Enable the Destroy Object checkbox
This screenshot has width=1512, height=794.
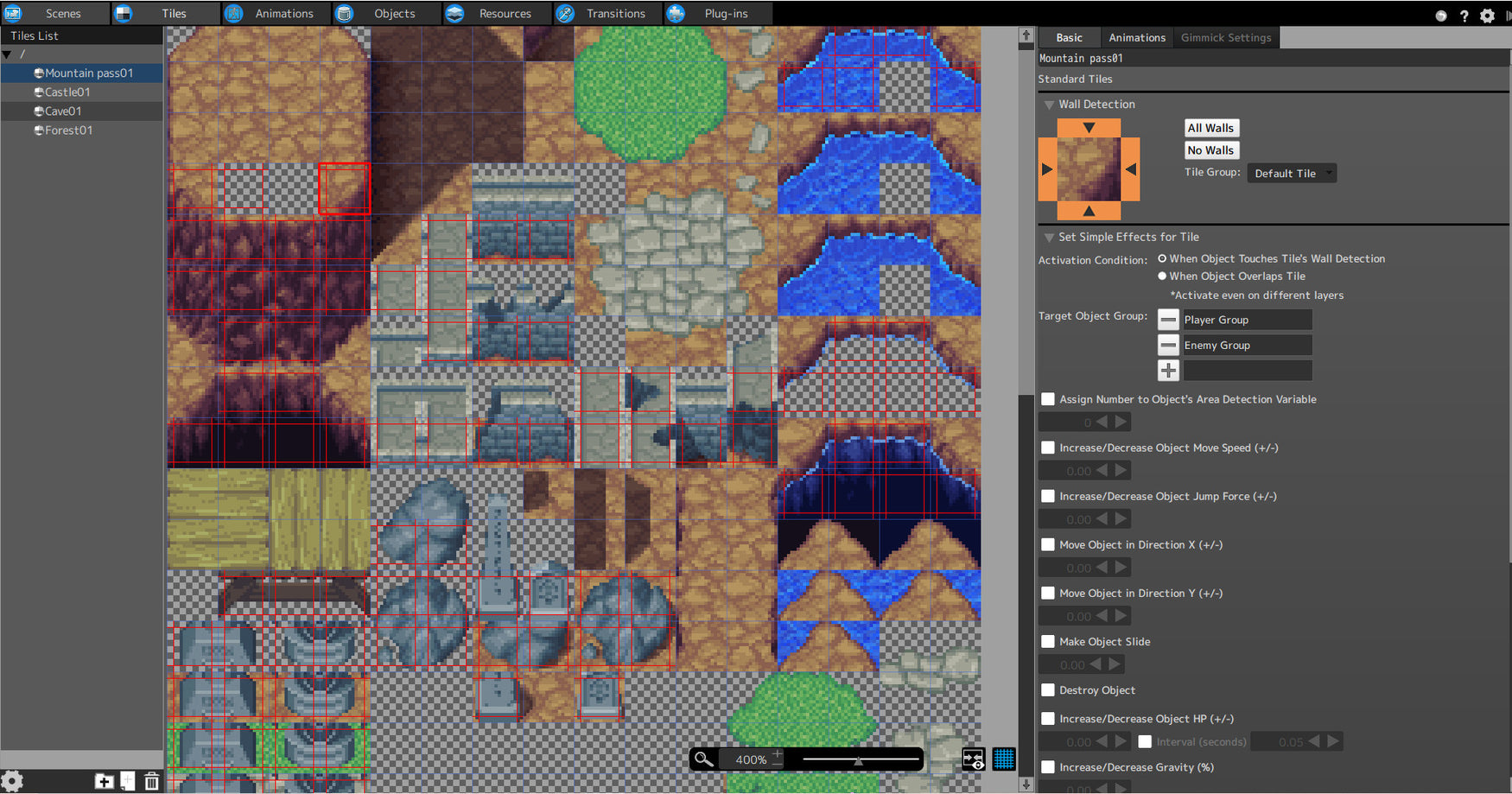click(1048, 689)
